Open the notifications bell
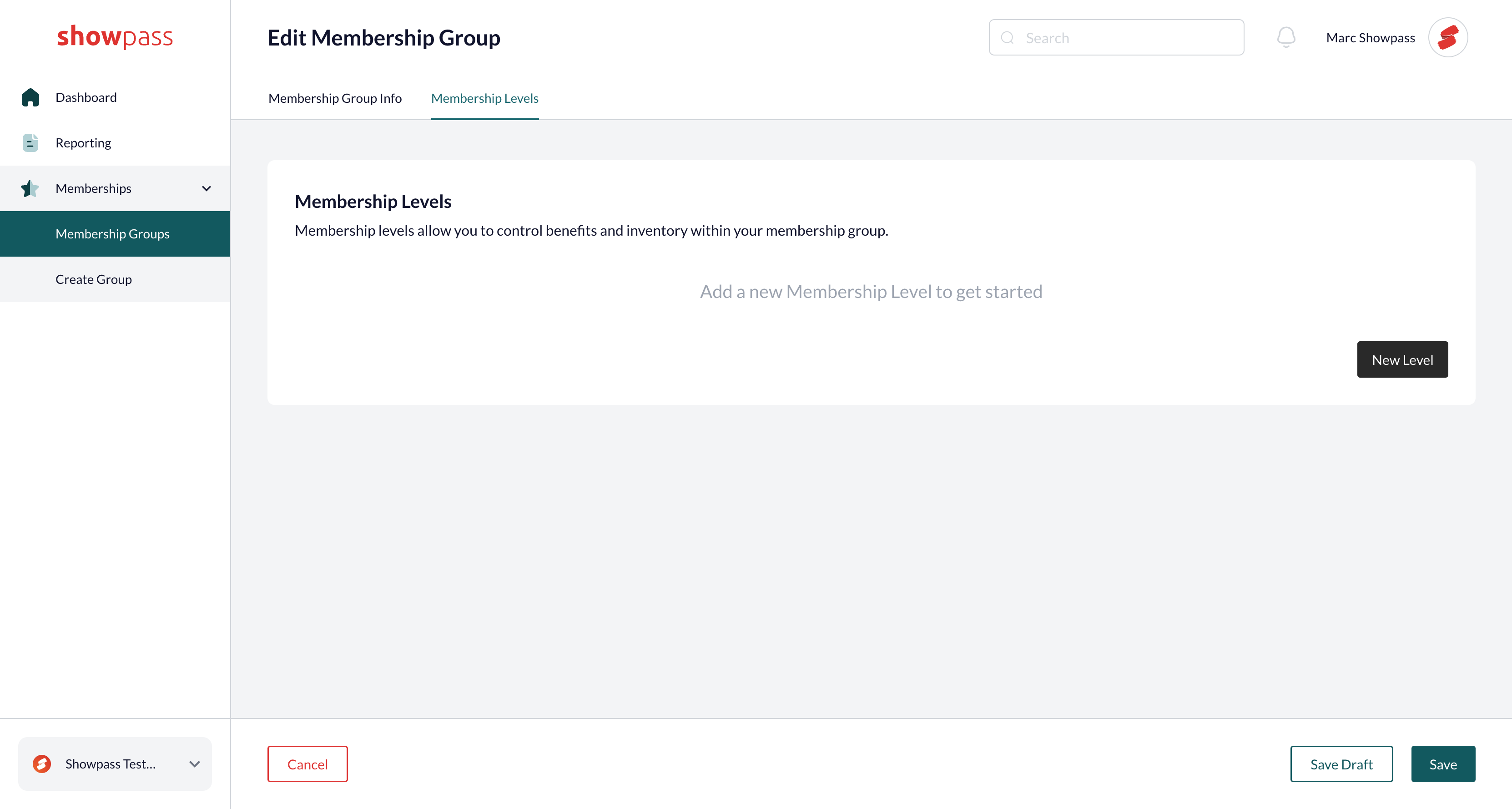 [x=1285, y=38]
